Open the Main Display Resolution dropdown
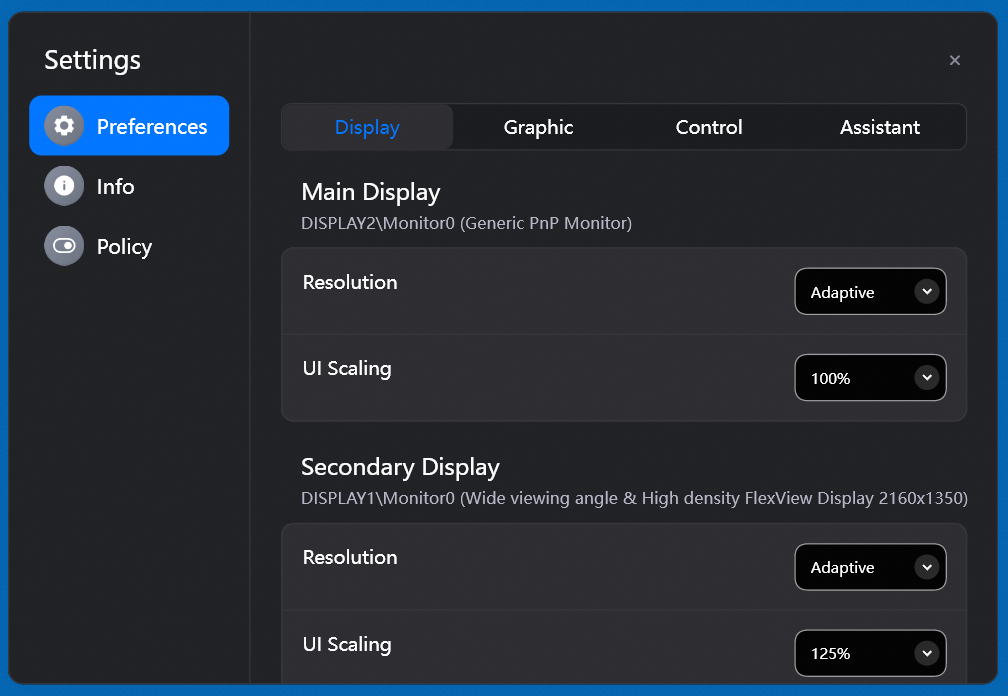Image resolution: width=1008 pixels, height=696 pixels. point(869,292)
